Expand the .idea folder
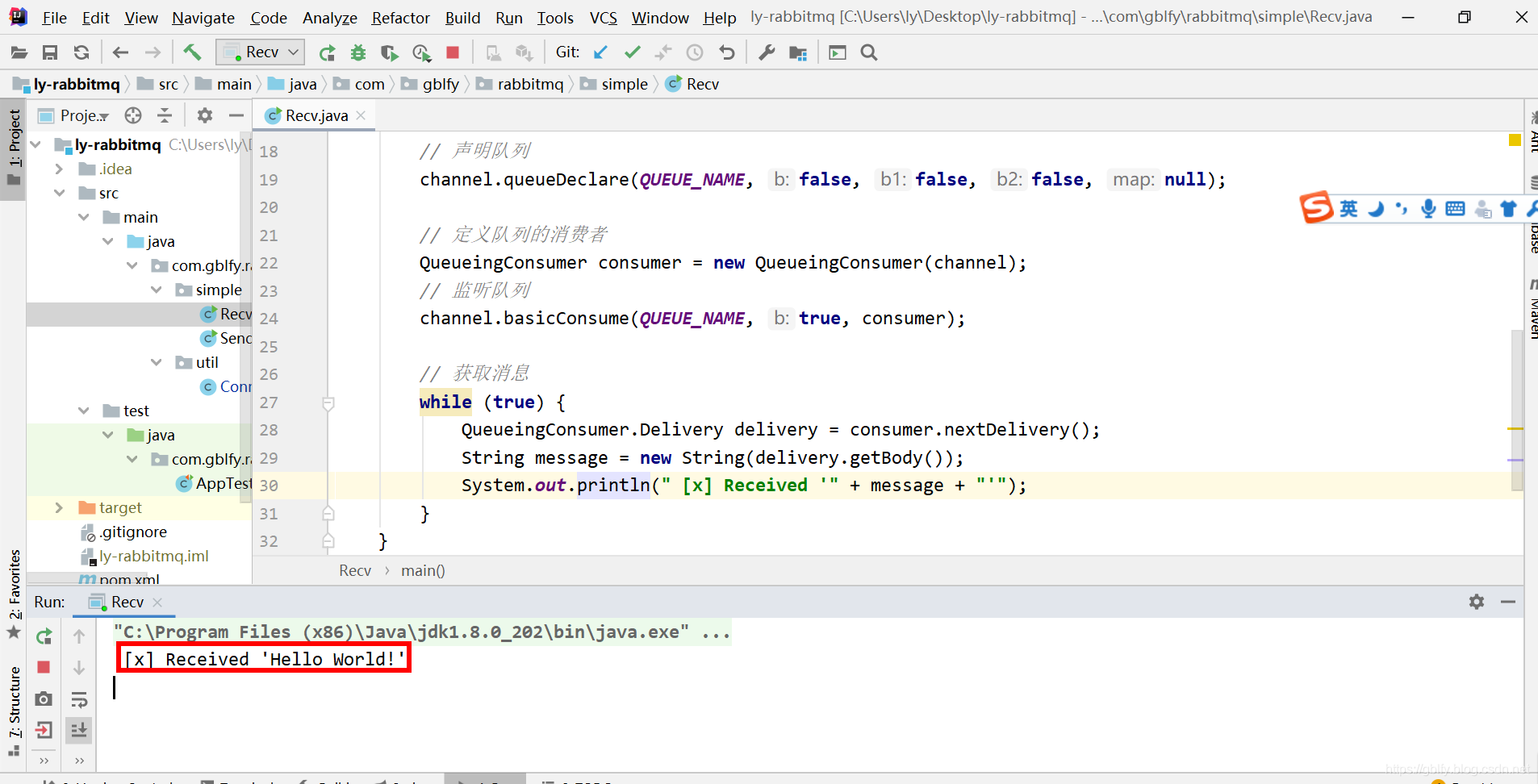The width and height of the screenshot is (1538, 784). (x=59, y=169)
